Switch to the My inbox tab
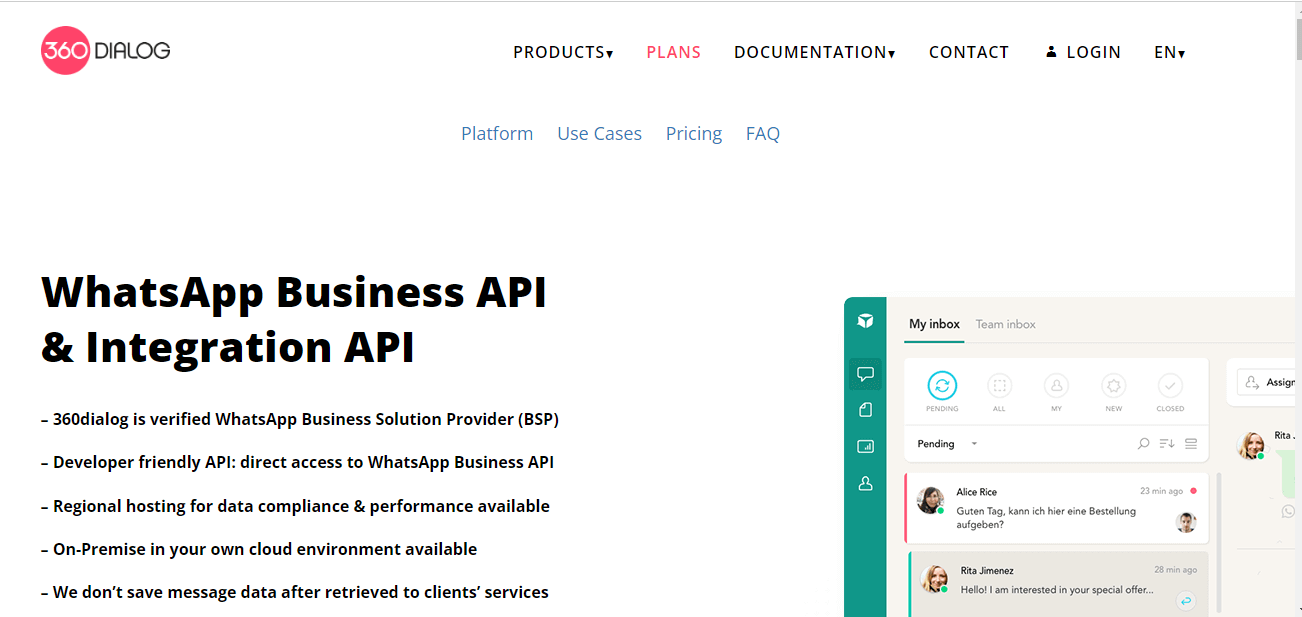1302x617 pixels. click(934, 324)
